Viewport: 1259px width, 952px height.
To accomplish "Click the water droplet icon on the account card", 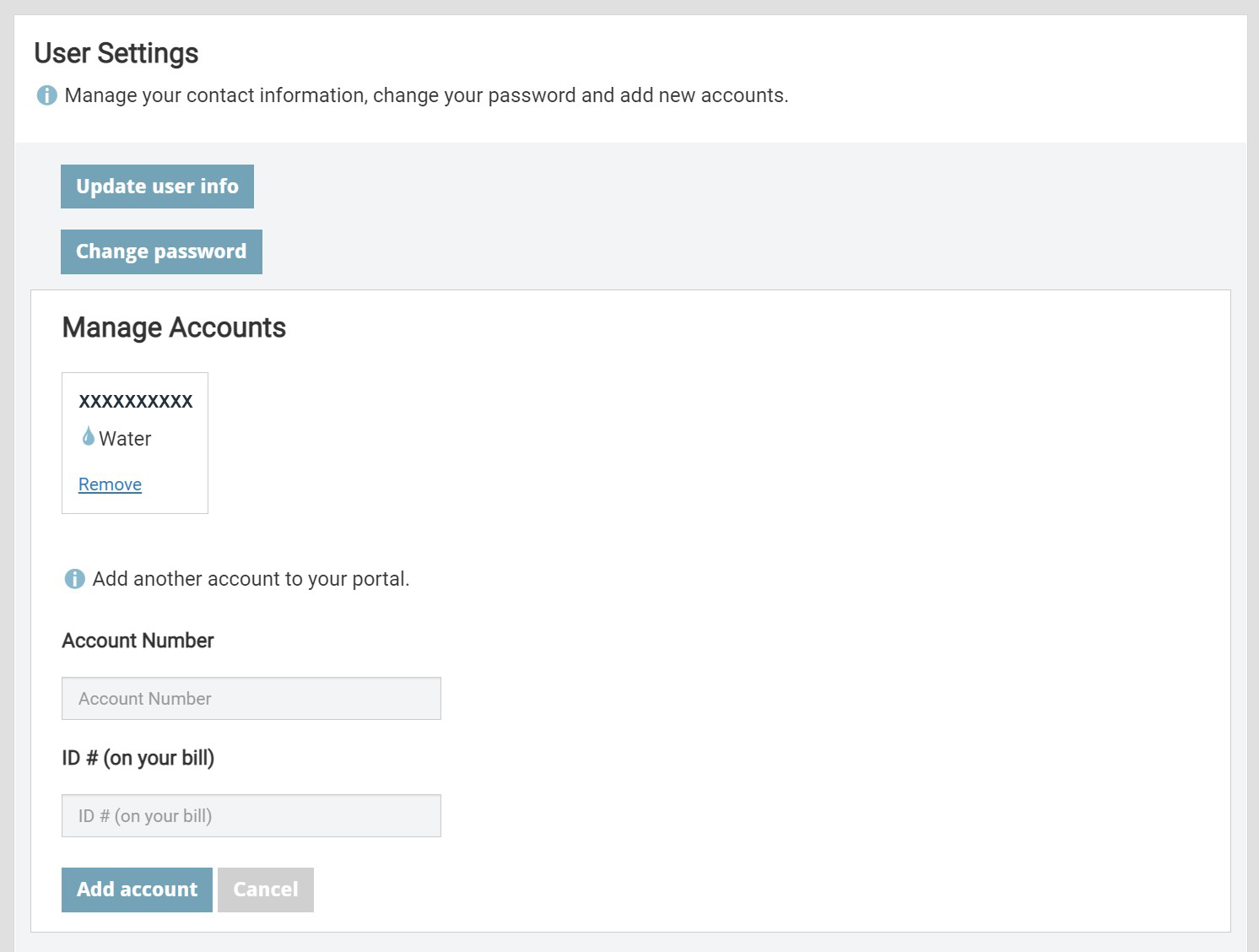I will pos(88,436).
